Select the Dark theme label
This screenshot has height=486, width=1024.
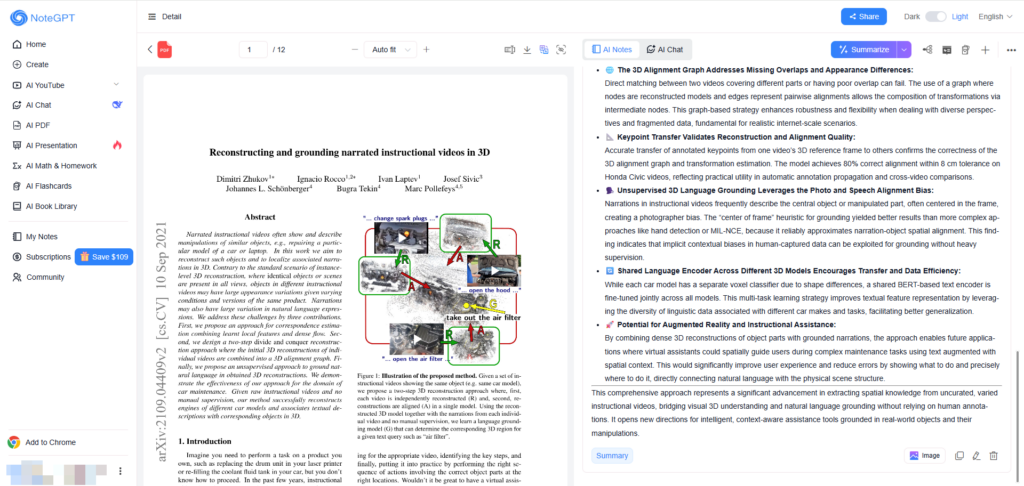pyautogui.click(x=912, y=17)
